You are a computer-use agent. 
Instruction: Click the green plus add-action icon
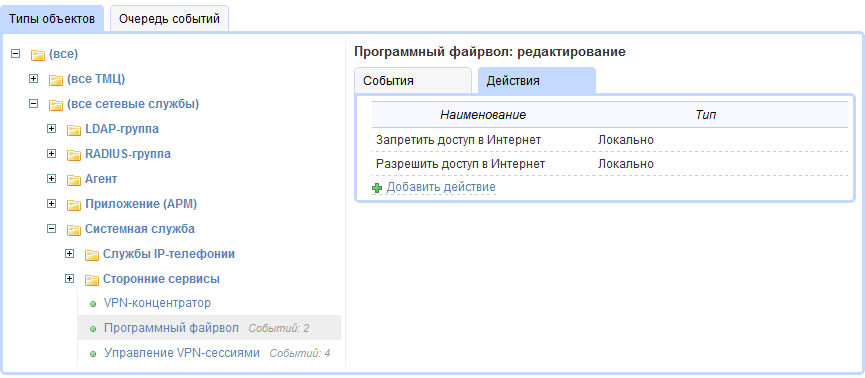(377, 188)
